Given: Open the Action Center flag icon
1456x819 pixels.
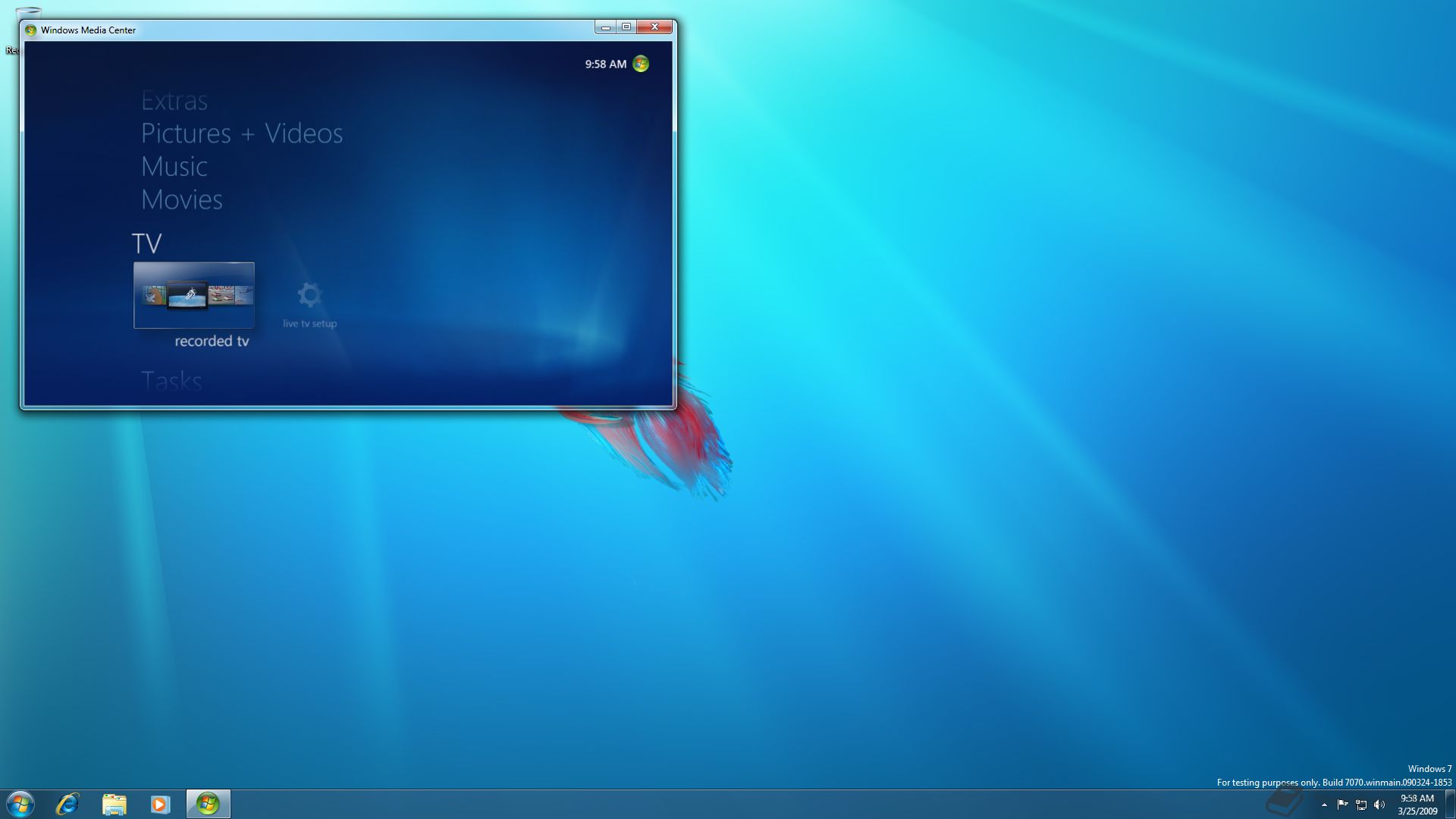Looking at the screenshot, I should tap(1342, 805).
